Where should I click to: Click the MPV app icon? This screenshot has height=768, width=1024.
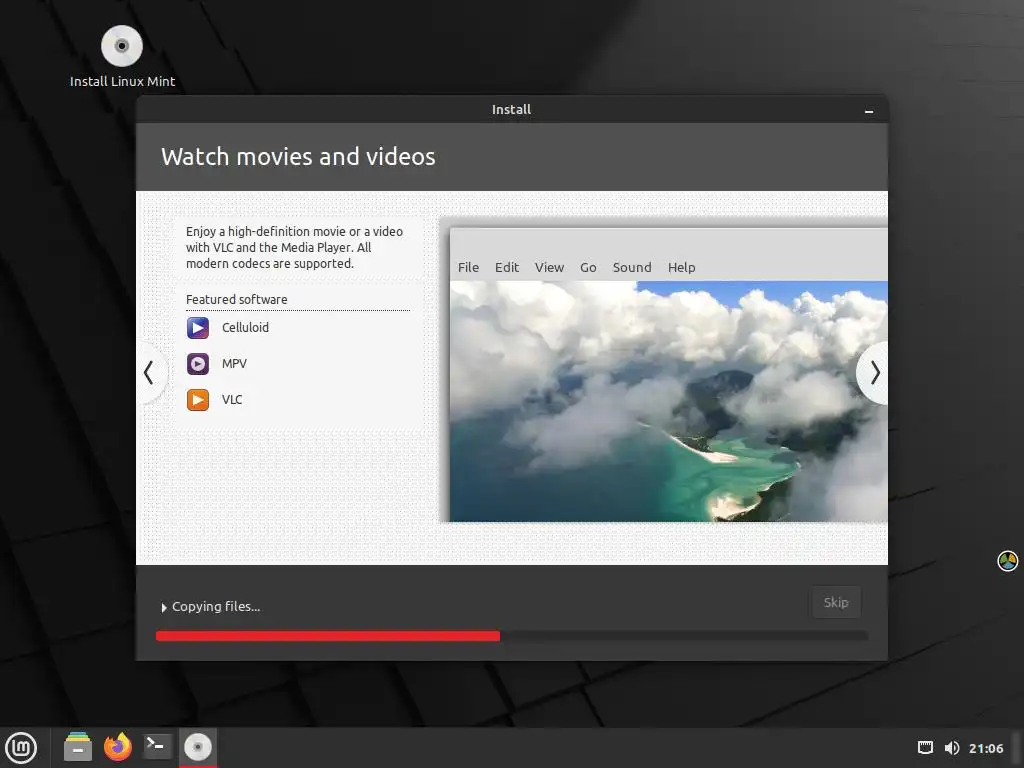click(198, 364)
